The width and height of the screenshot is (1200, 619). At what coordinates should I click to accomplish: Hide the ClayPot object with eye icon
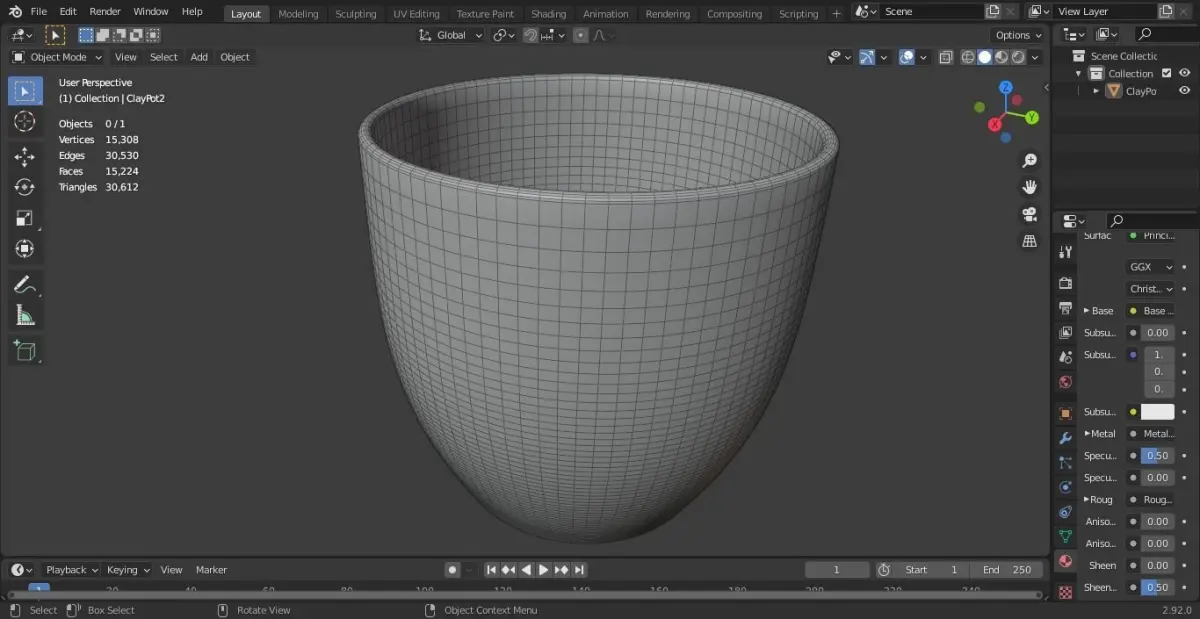[1184, 91]
